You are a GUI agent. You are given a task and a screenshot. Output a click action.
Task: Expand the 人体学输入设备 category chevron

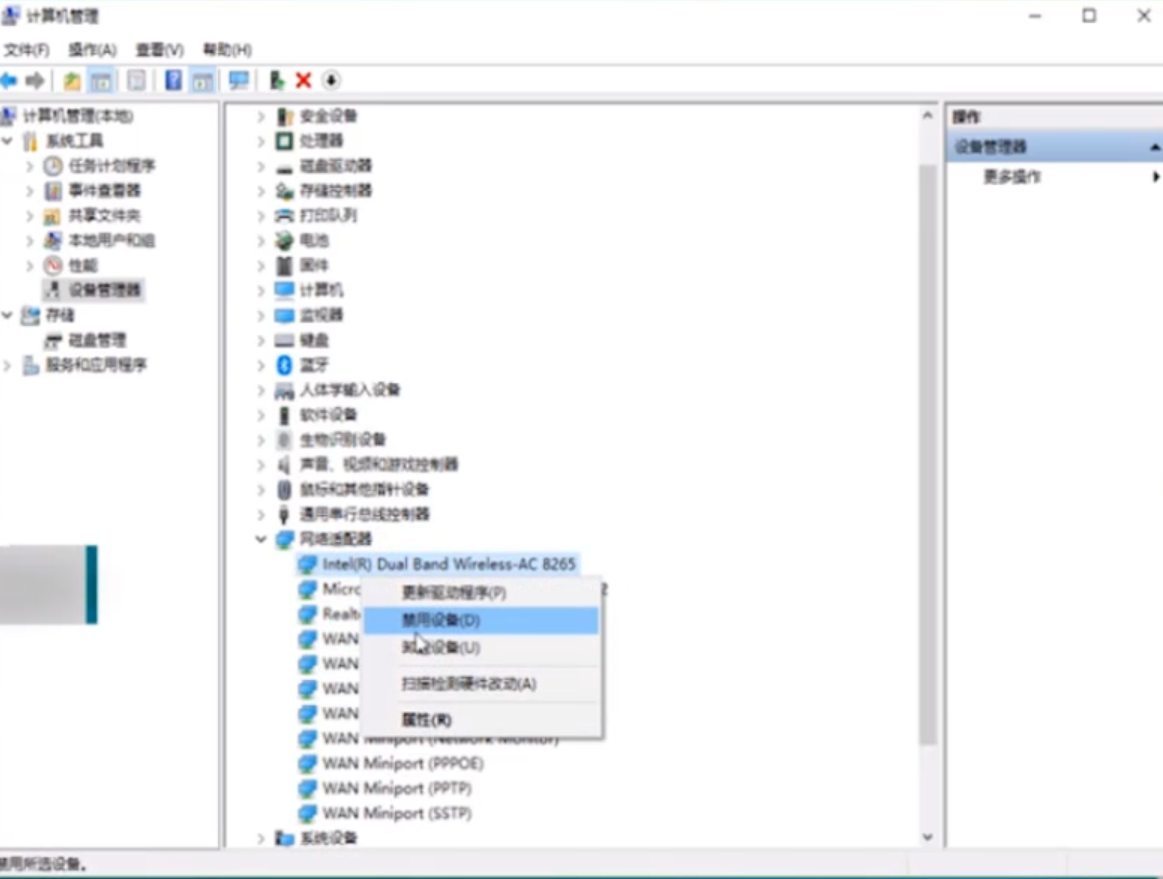click(260, 390)
